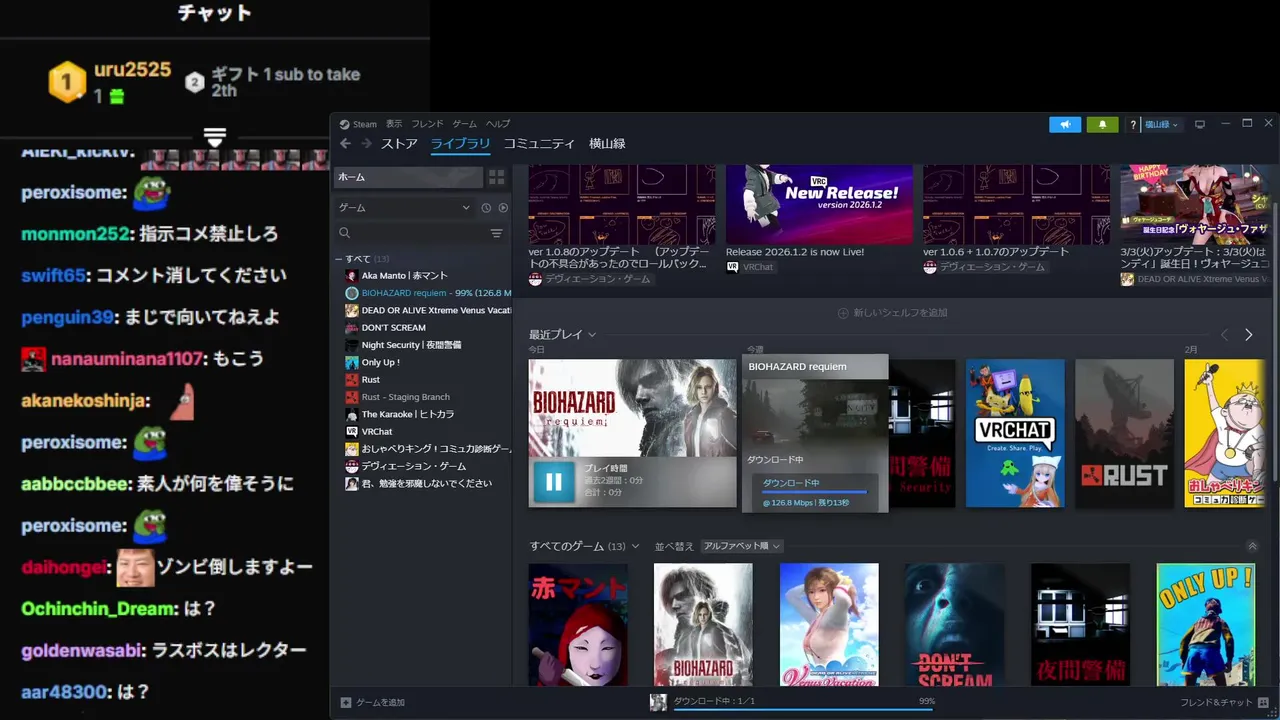Open the アルファベット順 sort dropdown

(x=741, y=546)
